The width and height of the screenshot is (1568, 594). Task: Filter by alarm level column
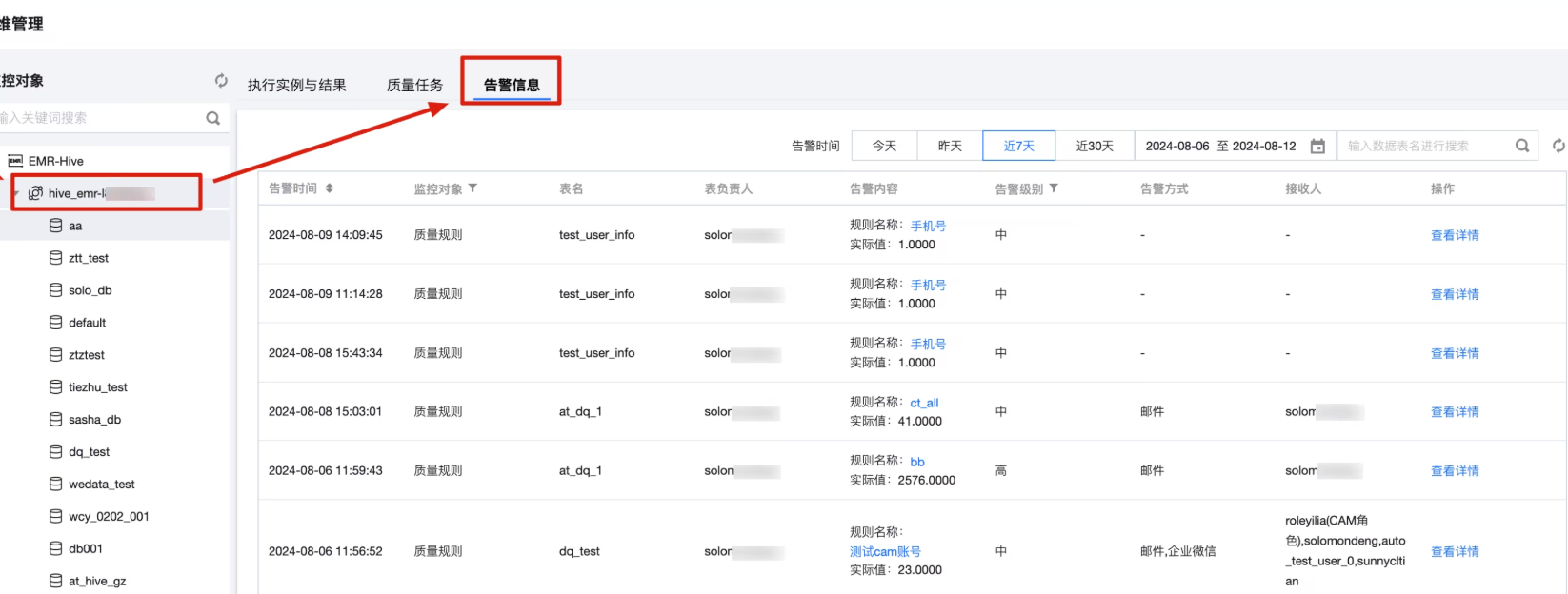(1054, 188)
